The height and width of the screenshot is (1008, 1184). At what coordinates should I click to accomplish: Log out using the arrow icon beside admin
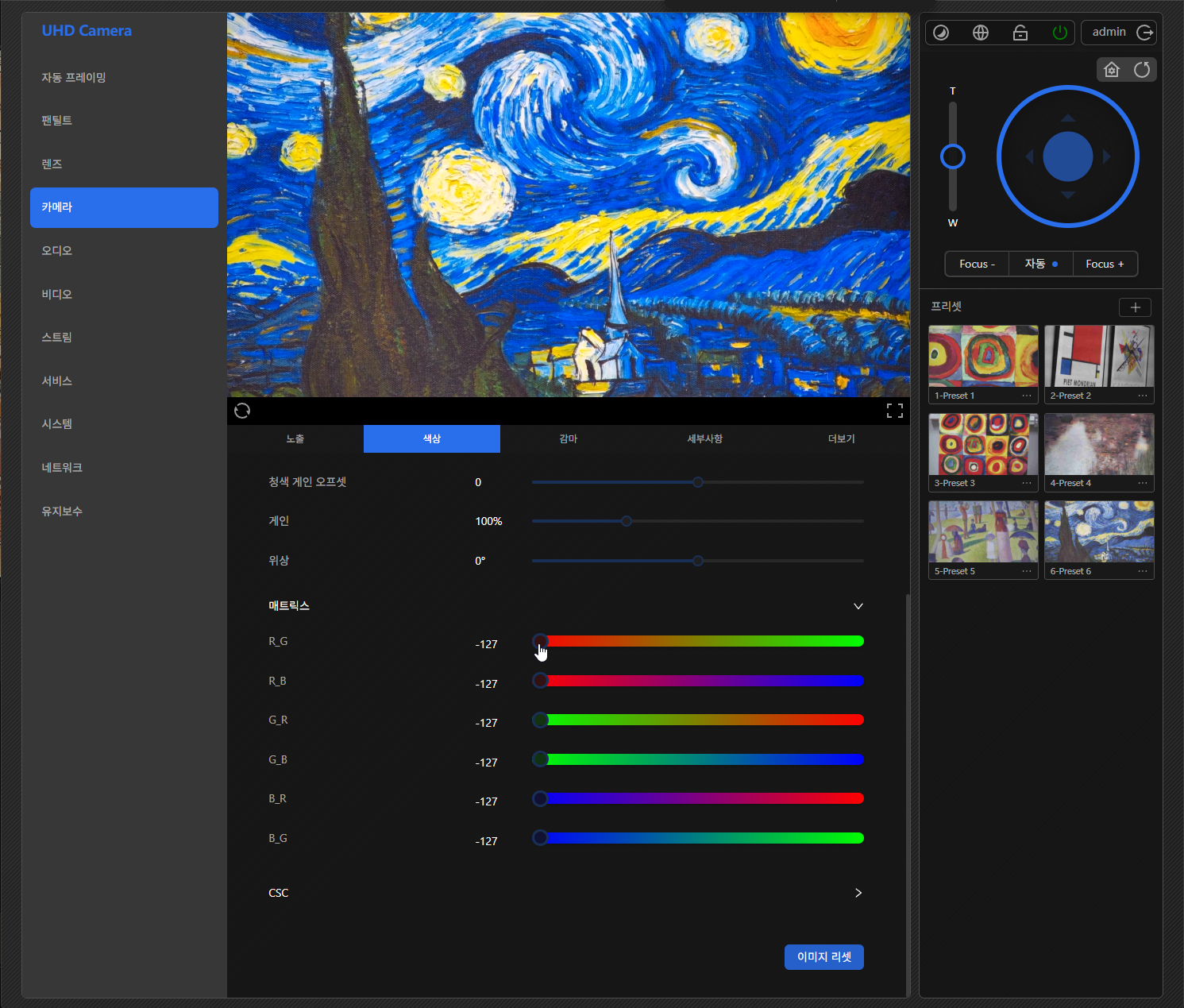[x=1145, y=33]
